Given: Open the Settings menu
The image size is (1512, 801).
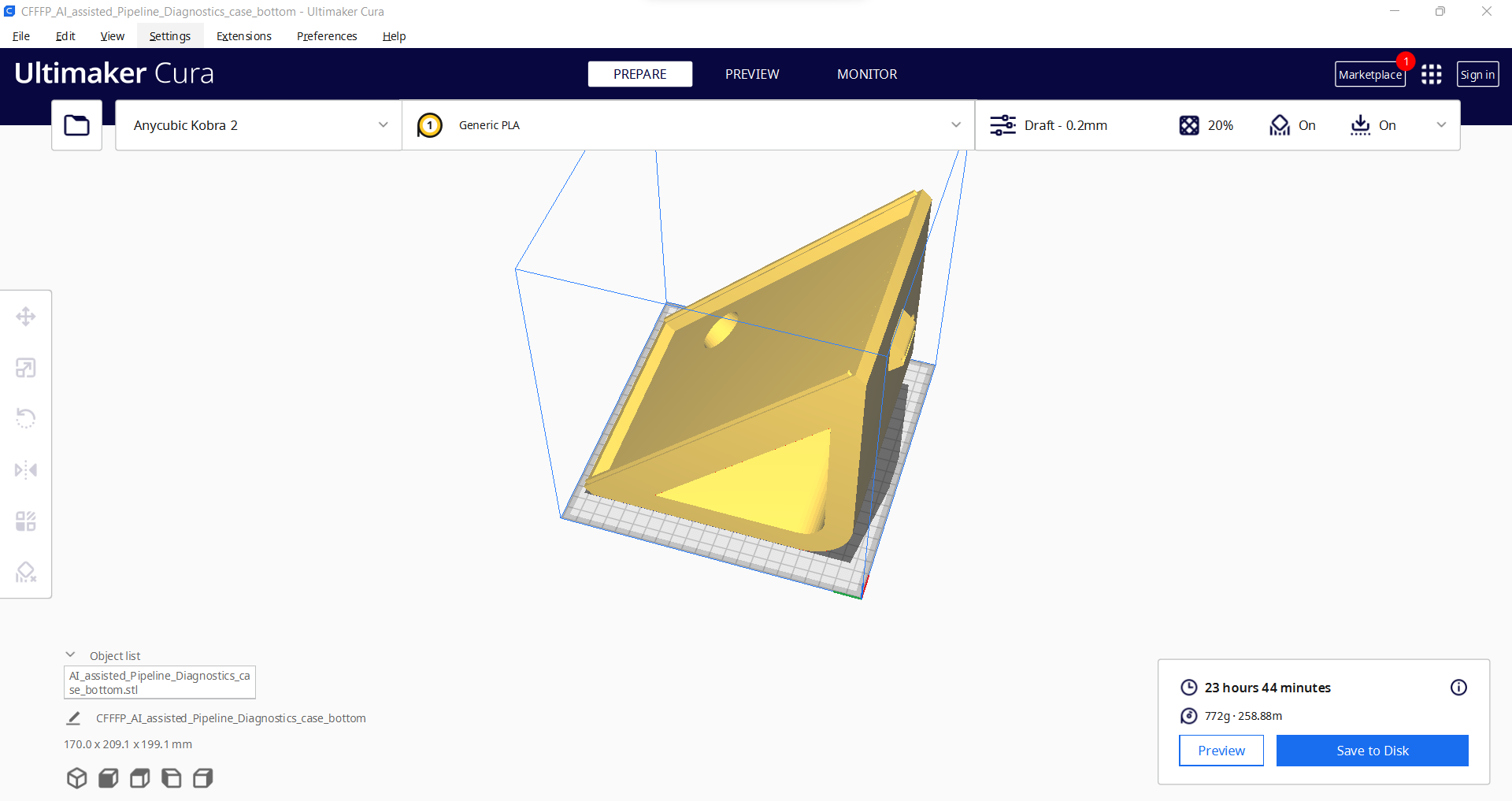Looking at the screenshot, I should pyautogui.click(x=170, y=36).
